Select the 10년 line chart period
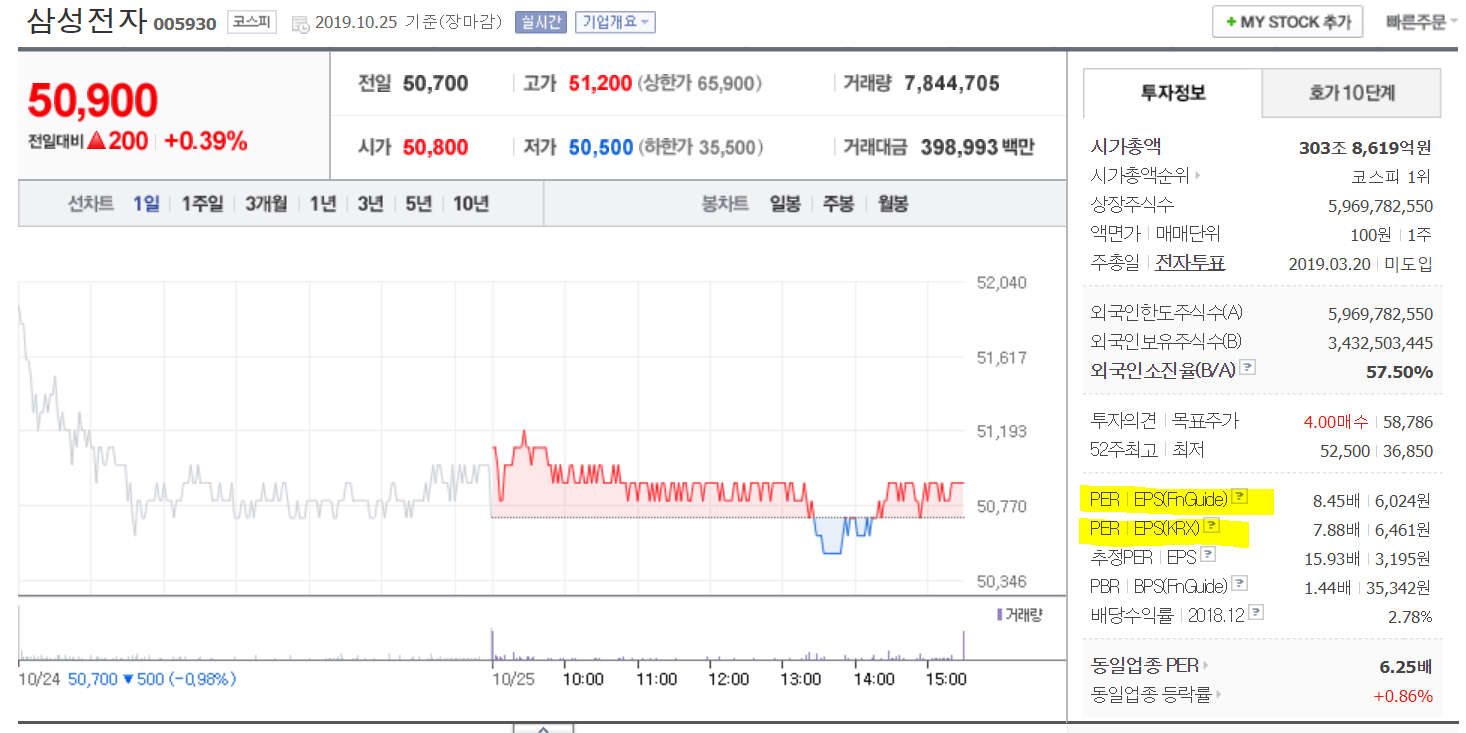1466x733 pixels. 470,204
